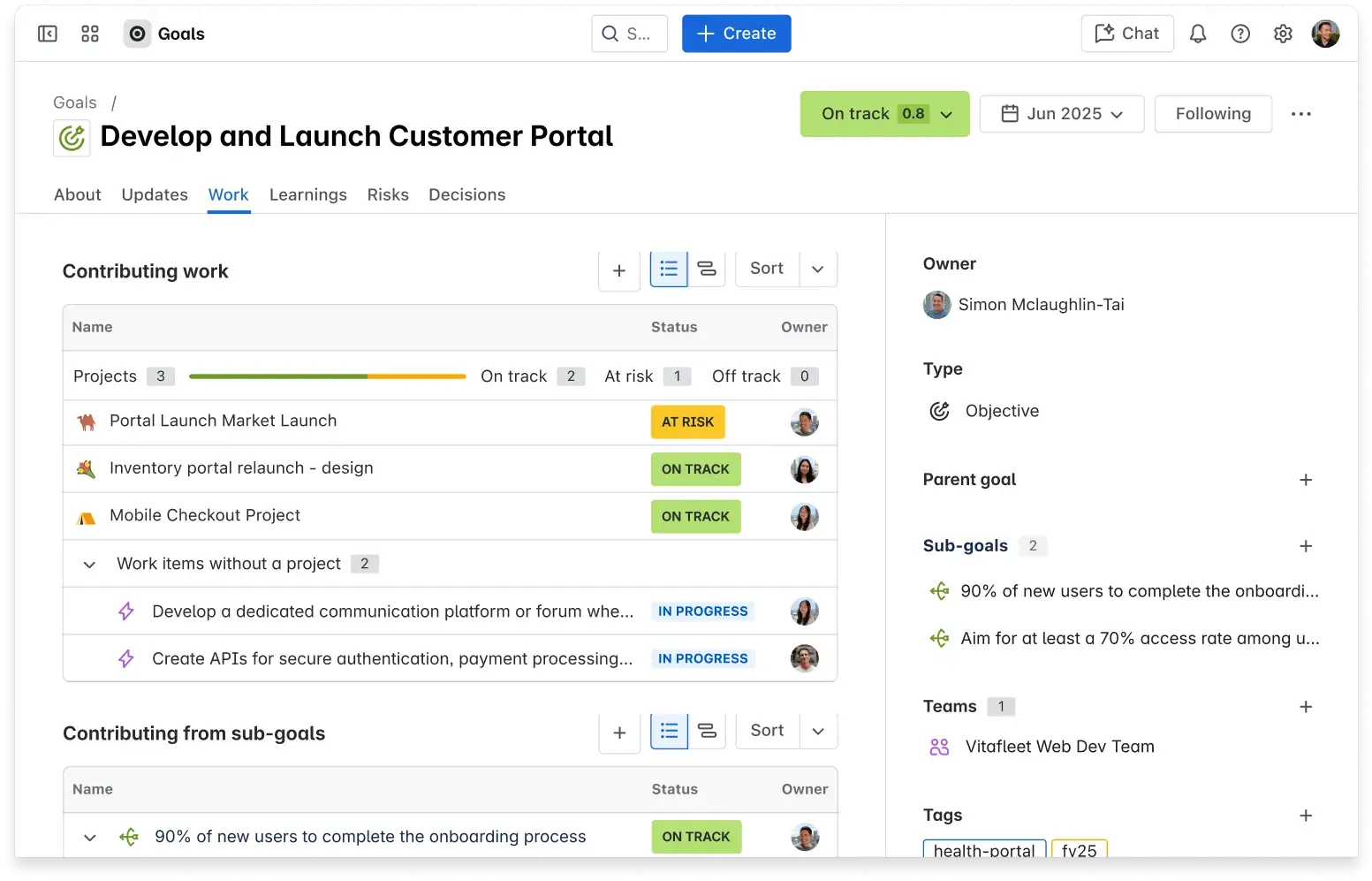Image resolution: width=1372 pixels, height=881 pixels.
Task: Switch to the Updates tab
Action: point(155,194)
